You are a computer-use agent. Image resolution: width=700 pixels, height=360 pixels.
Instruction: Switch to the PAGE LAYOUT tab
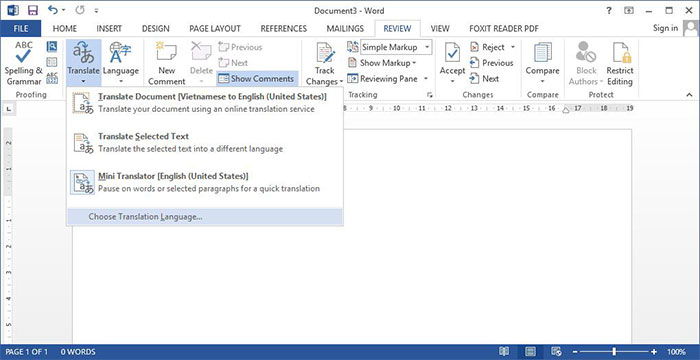(215, 29)
